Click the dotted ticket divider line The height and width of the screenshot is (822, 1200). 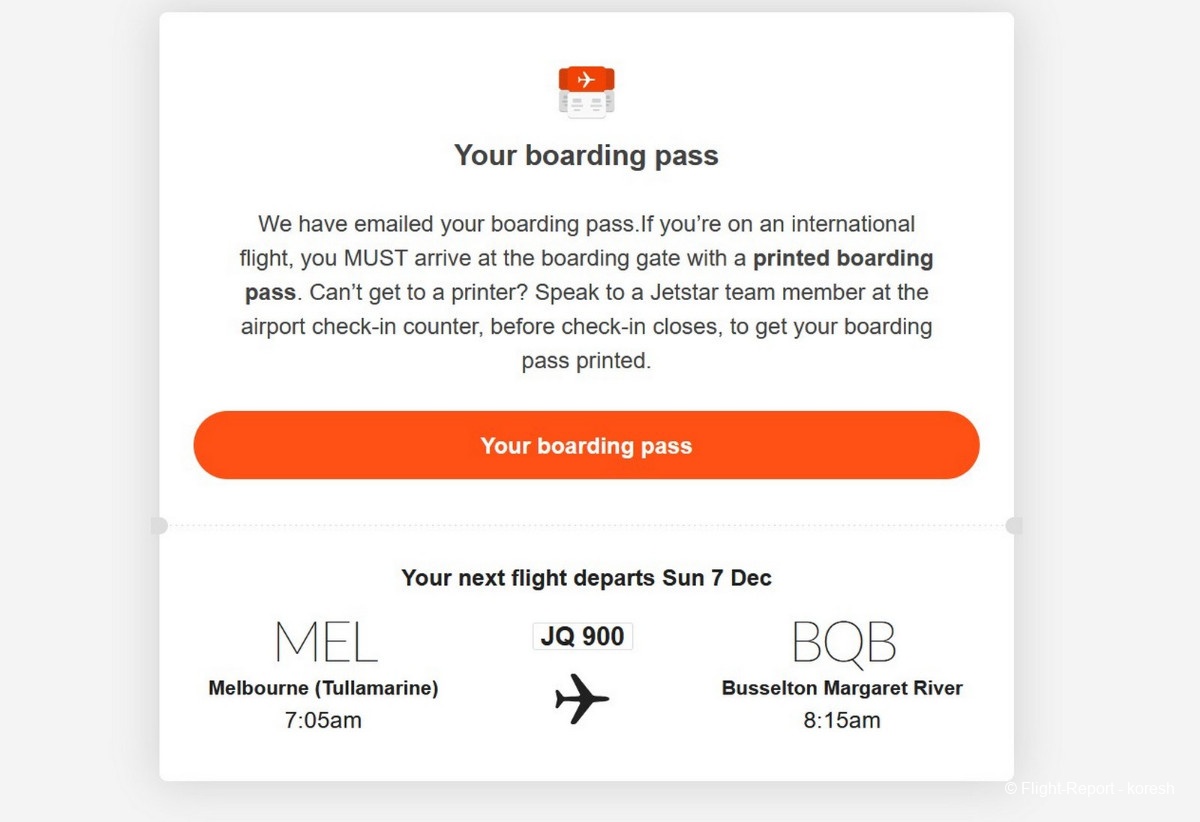pyautogui.click(x=586, y=526)
